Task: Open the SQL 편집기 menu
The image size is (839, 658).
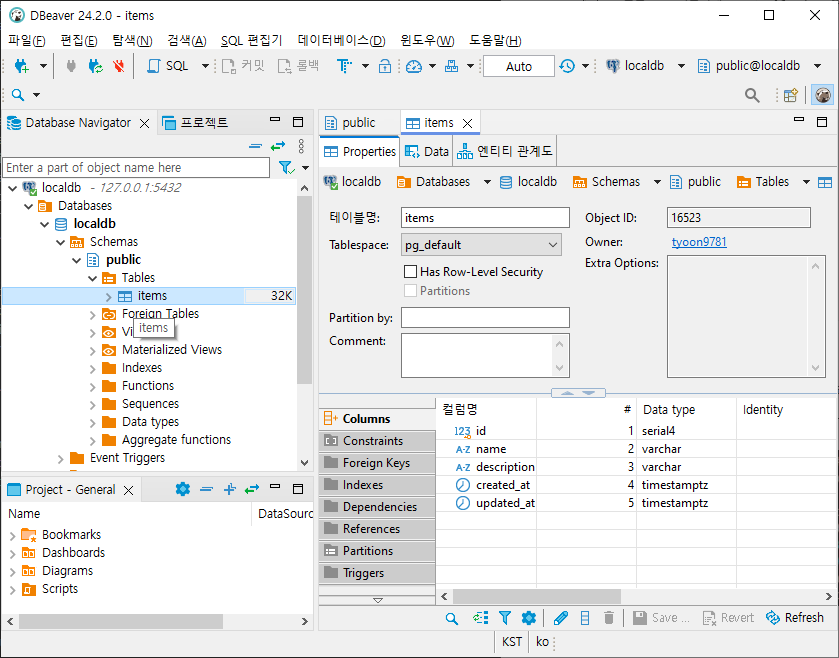Action: click(251, 41)
